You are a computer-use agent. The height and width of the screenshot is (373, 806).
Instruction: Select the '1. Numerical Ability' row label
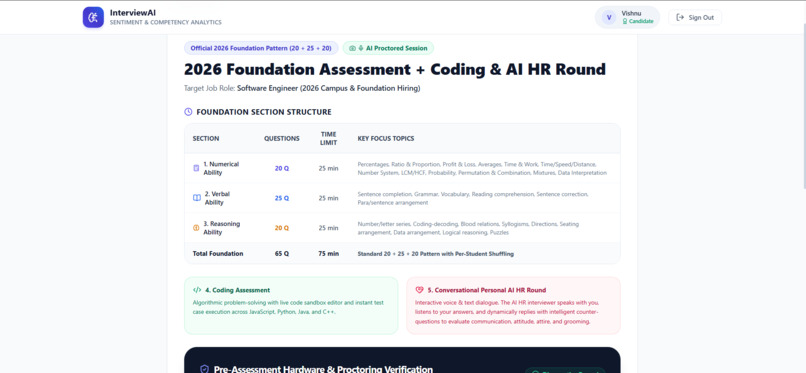coord(221,168)
